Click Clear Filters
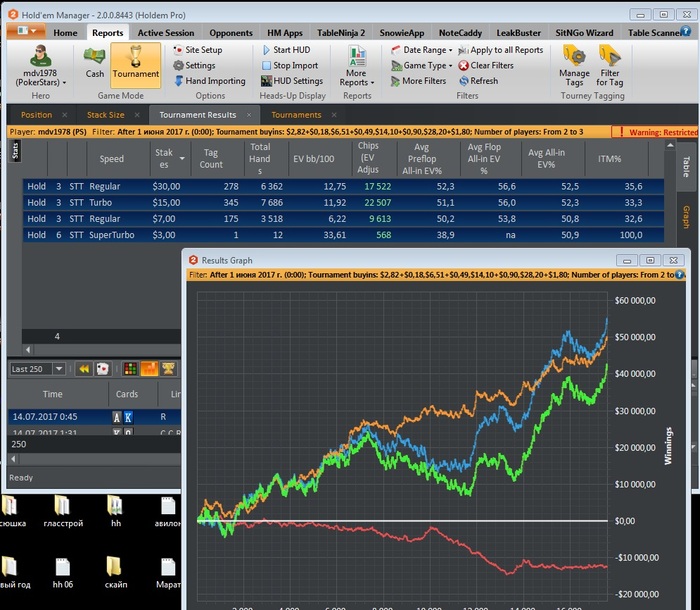 (x=486, y=65)
